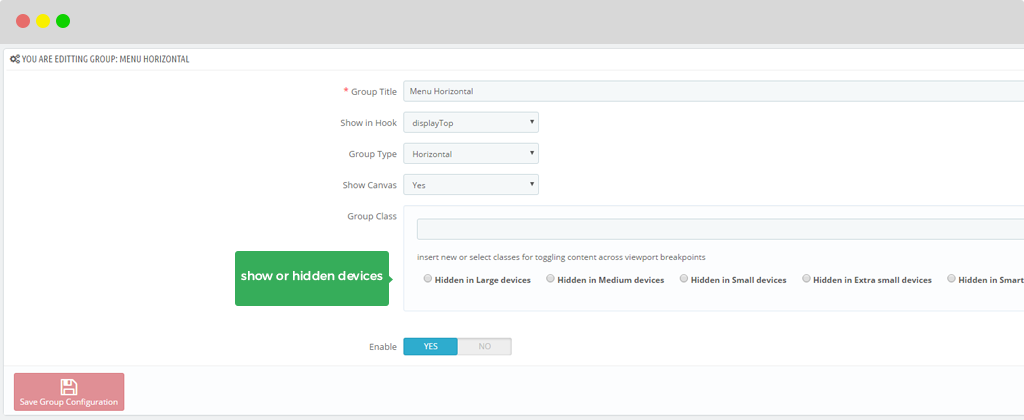
Task: Click the 'Group Class' label
Action: tap(372, 216)
